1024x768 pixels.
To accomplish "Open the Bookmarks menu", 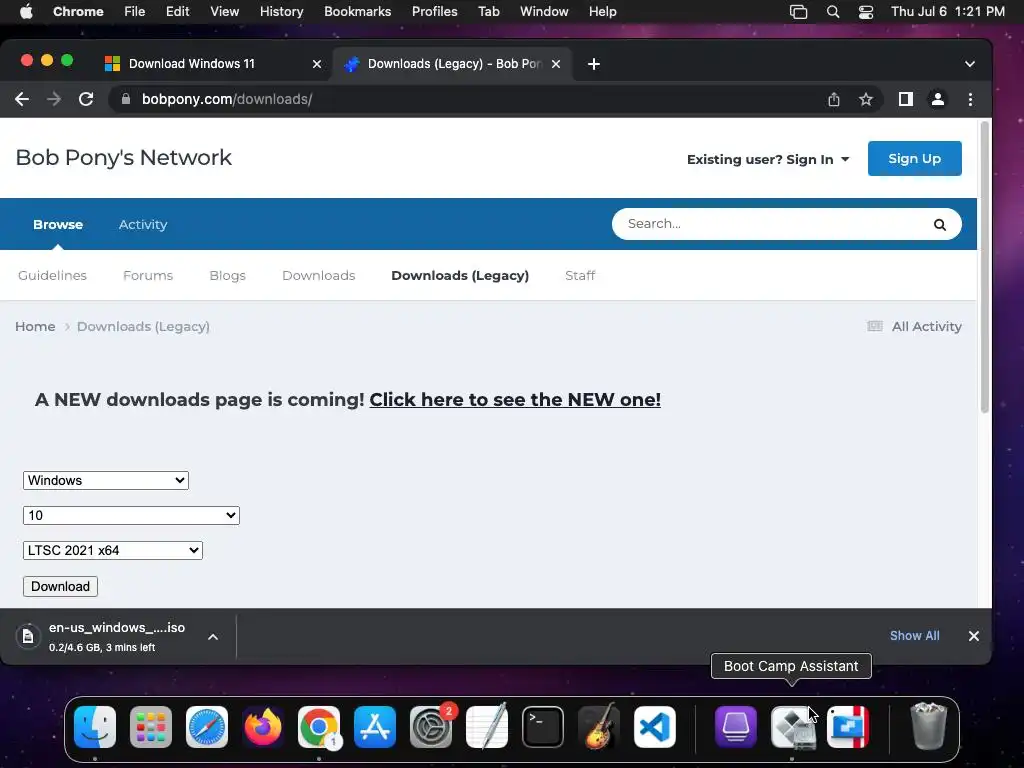I will (357, 12).
